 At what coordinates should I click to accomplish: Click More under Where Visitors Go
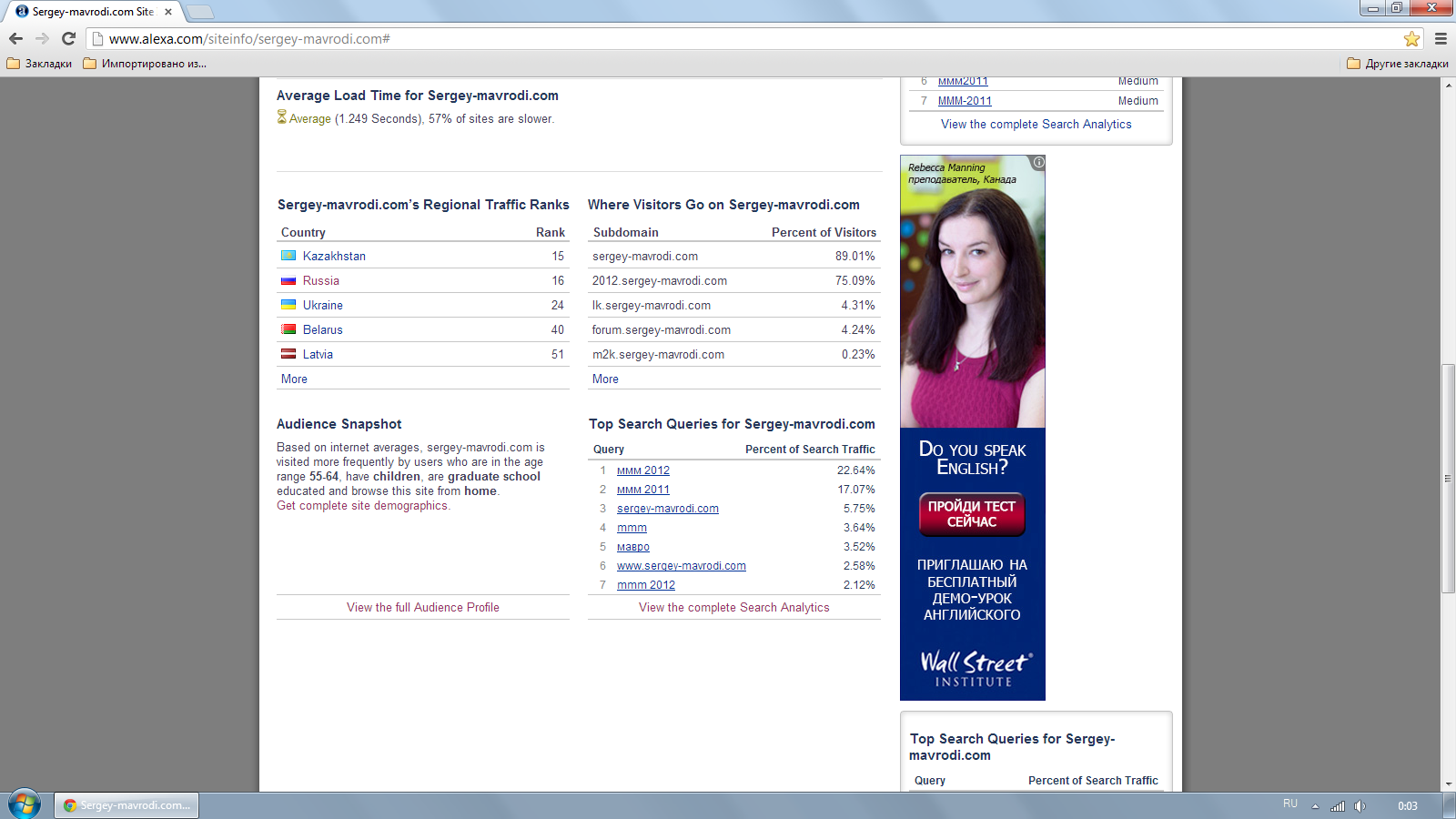point(605,379)
